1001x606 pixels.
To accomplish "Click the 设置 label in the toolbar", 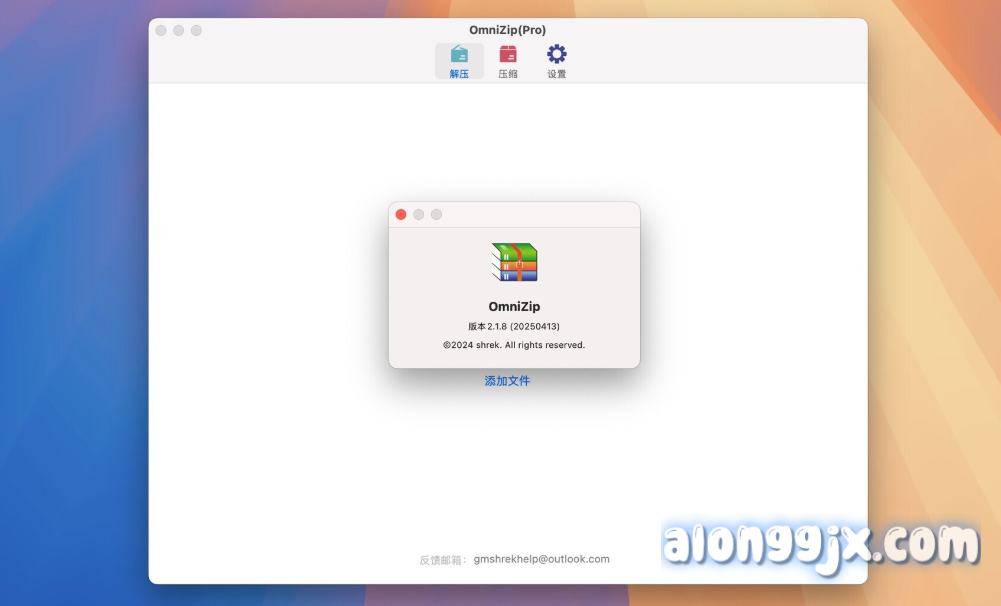I will (557, 74).
